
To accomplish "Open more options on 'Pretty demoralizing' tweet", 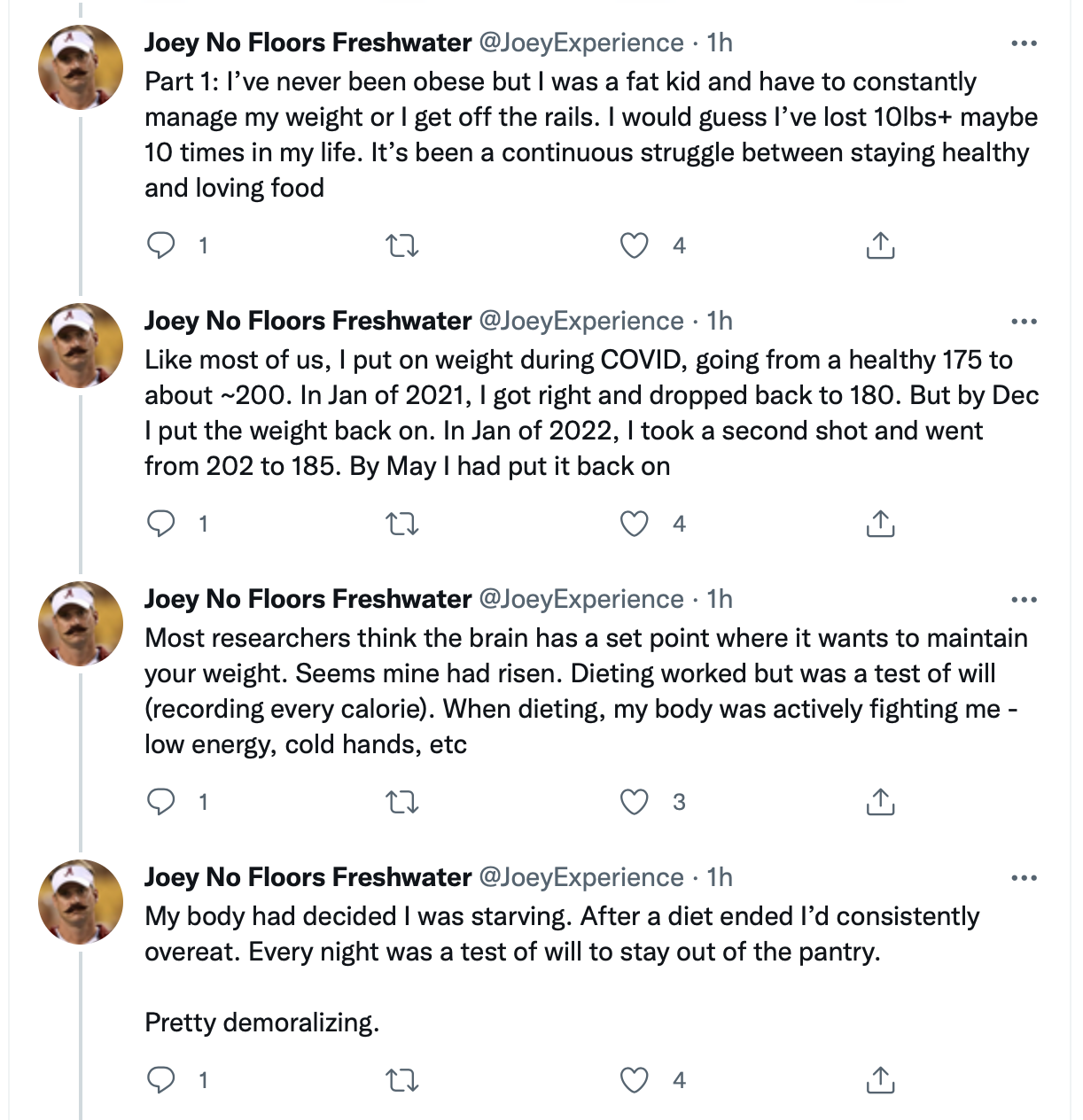I will [1024, 878].
